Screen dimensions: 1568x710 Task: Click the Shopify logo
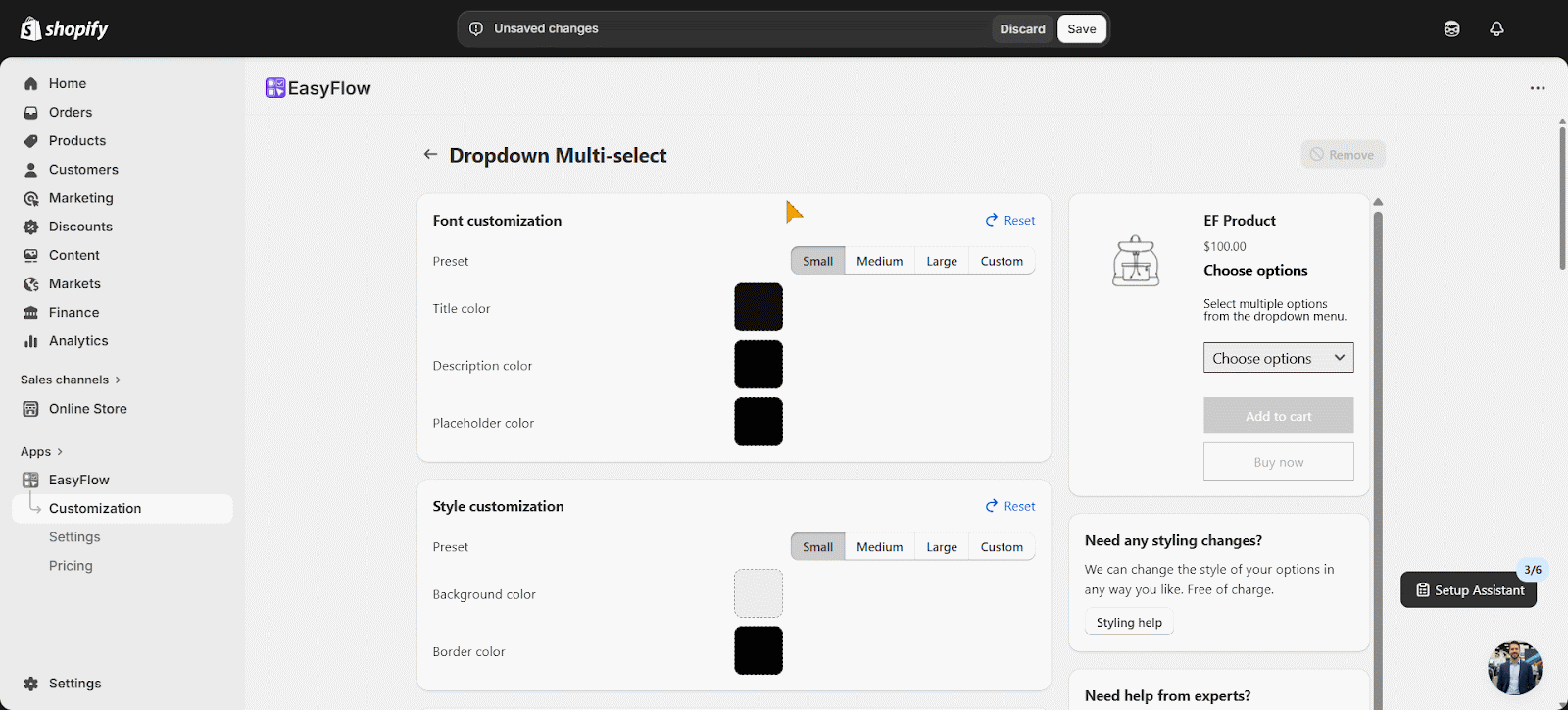65,29
